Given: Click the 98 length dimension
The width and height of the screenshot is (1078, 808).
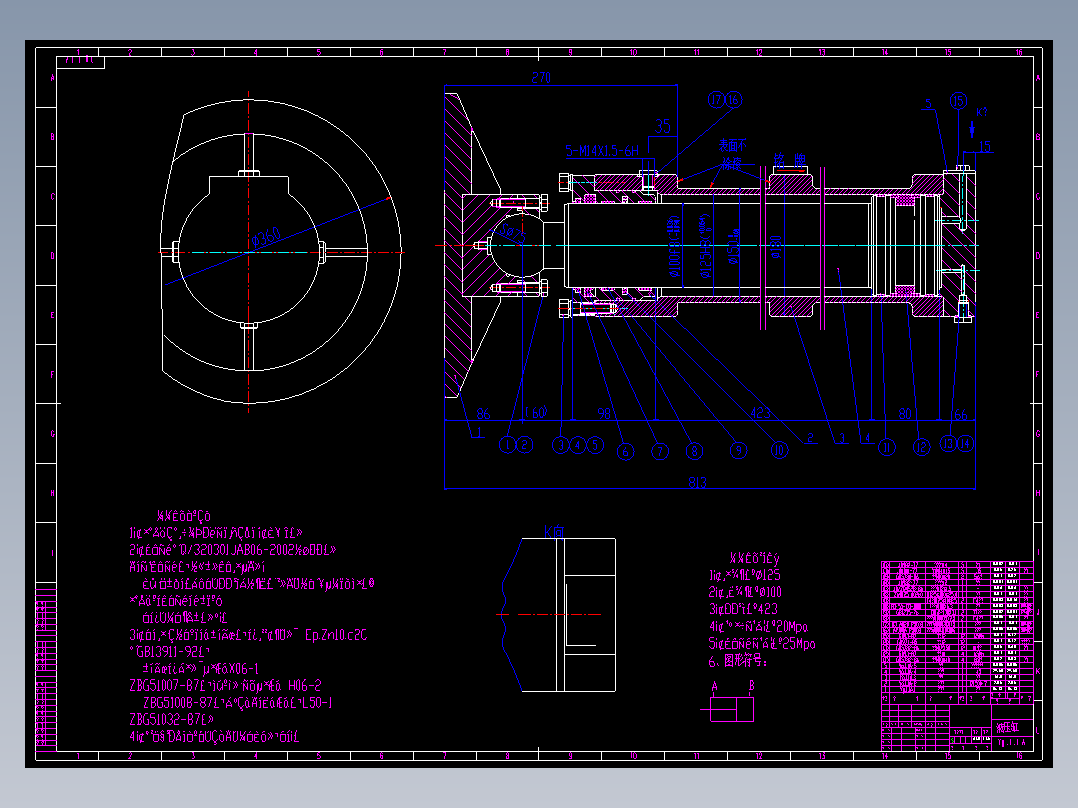Looking at the screenshot, I should click(x=604, y=413).
